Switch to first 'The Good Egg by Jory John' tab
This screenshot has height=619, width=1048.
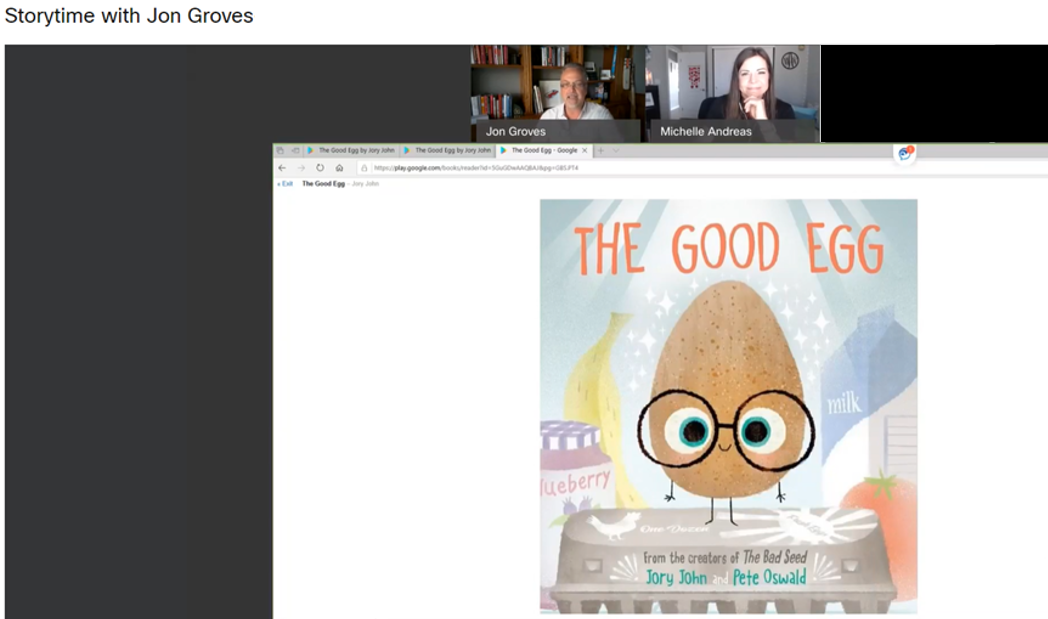pyautogui.click(x=351, y=150)
